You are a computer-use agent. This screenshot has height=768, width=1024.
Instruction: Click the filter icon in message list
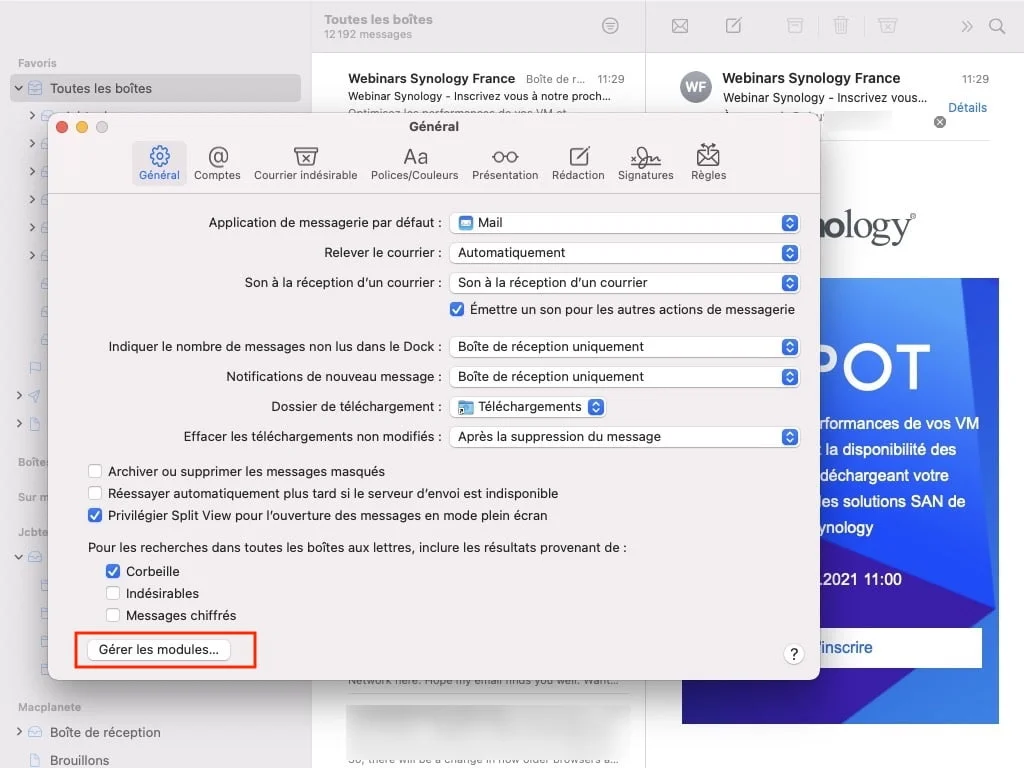tap(610, 26)
